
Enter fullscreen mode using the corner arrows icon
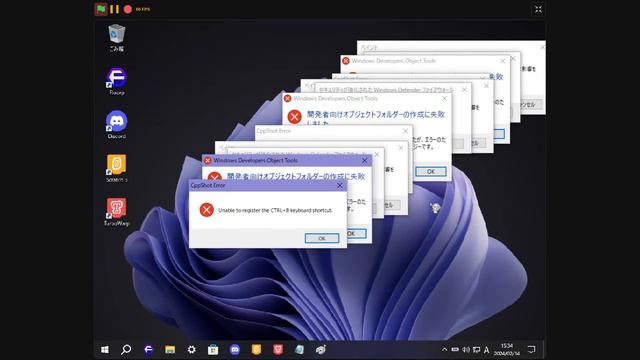538,9
